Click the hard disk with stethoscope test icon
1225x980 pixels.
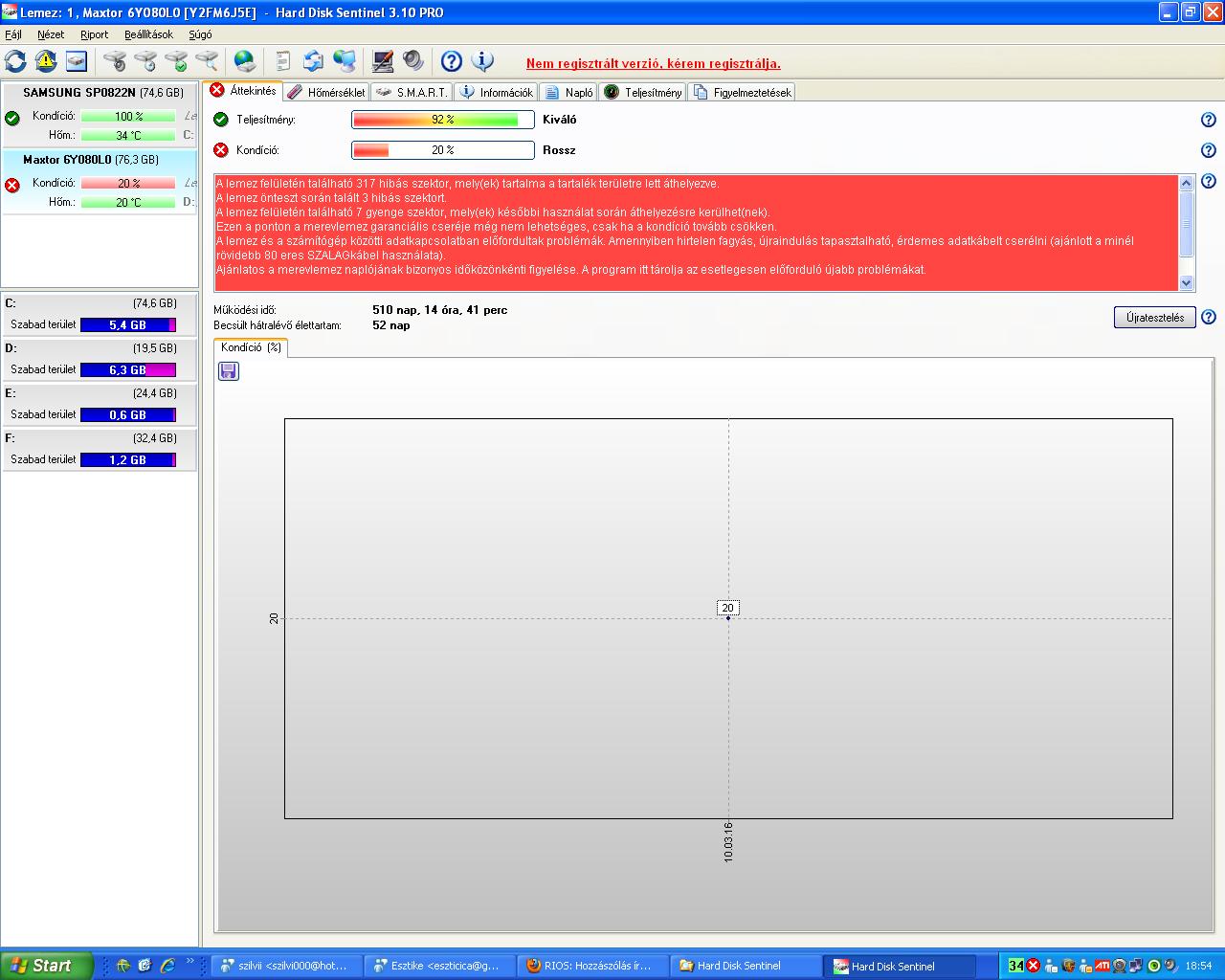(115, 61)
